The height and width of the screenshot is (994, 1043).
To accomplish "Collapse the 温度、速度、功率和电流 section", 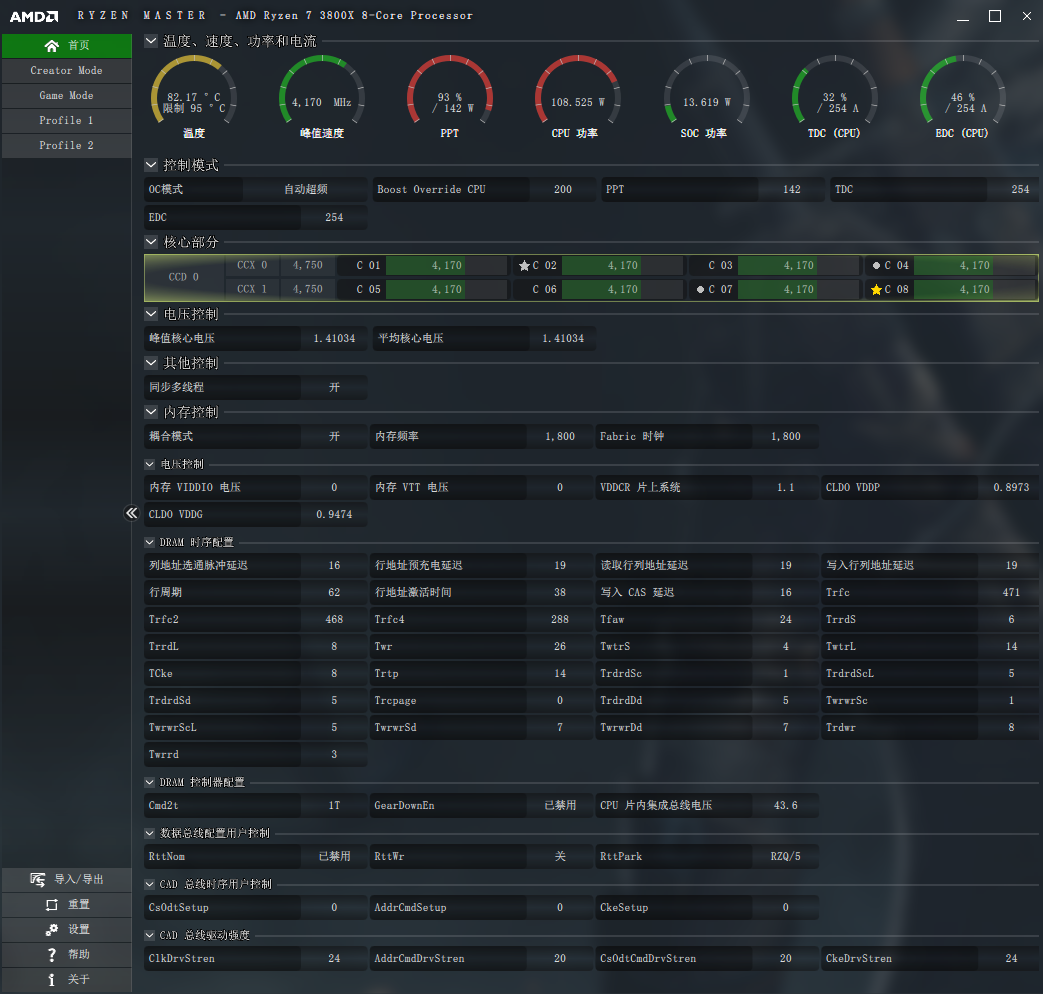I will (151, 41).
